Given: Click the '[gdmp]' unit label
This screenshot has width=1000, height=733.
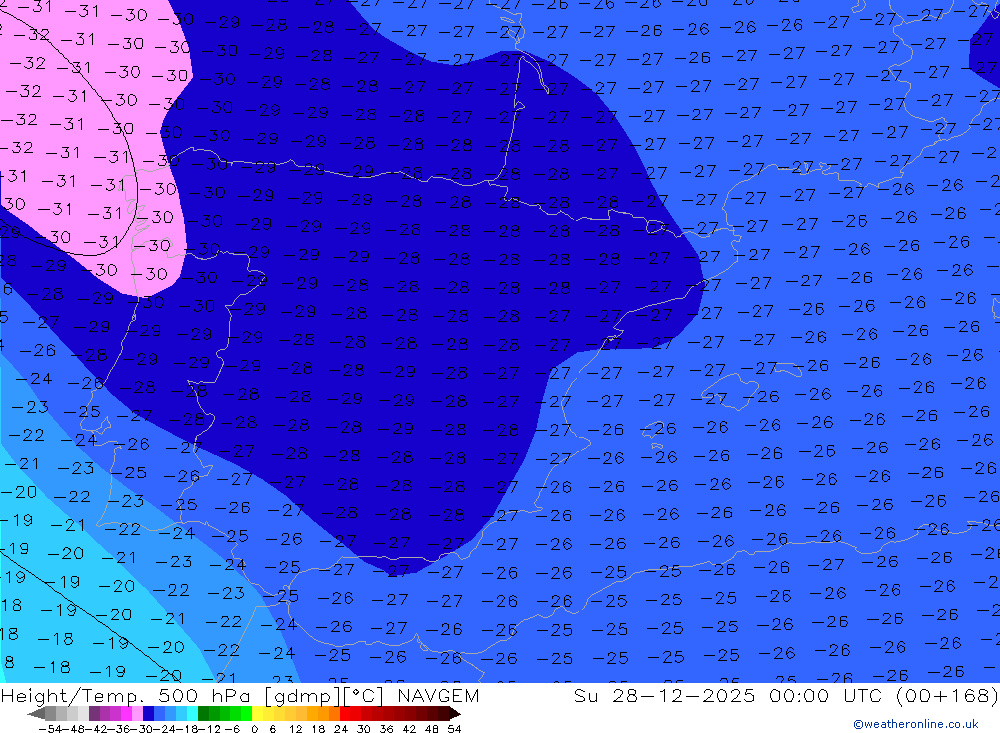Looking at the screenshot, I should click(303, 696).
